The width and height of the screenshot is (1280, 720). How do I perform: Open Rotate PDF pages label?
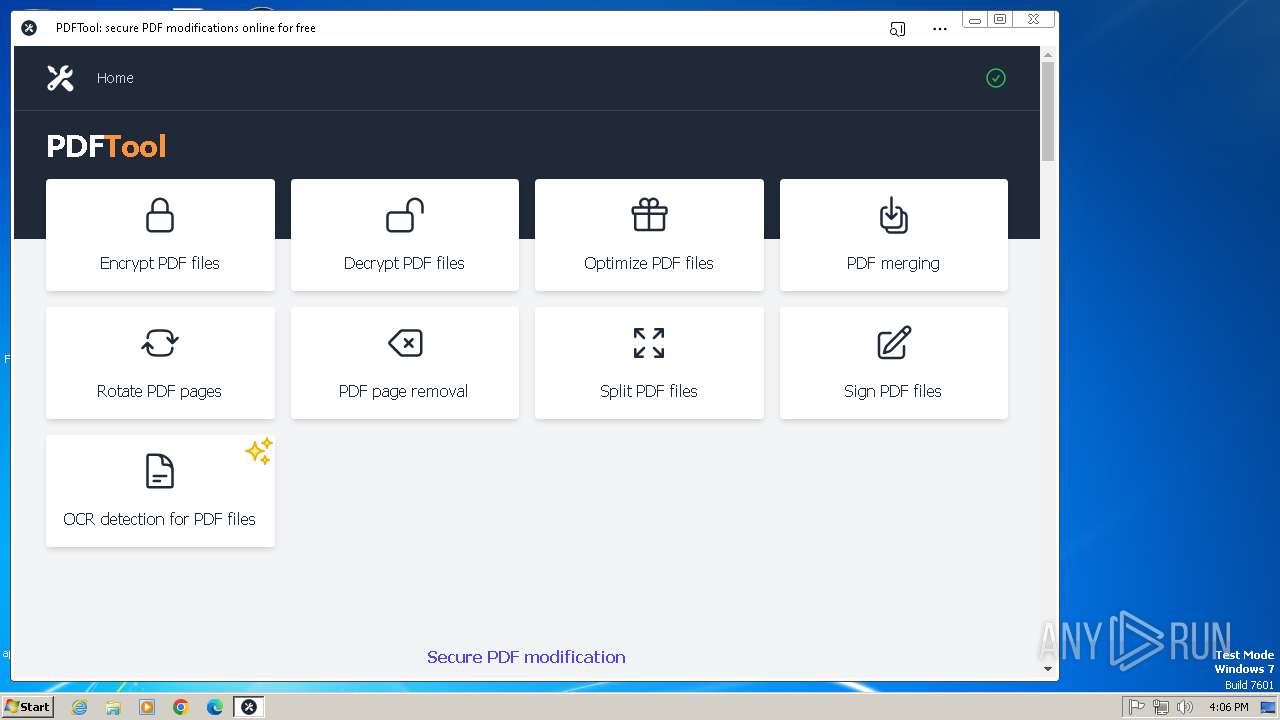point(159,391)
